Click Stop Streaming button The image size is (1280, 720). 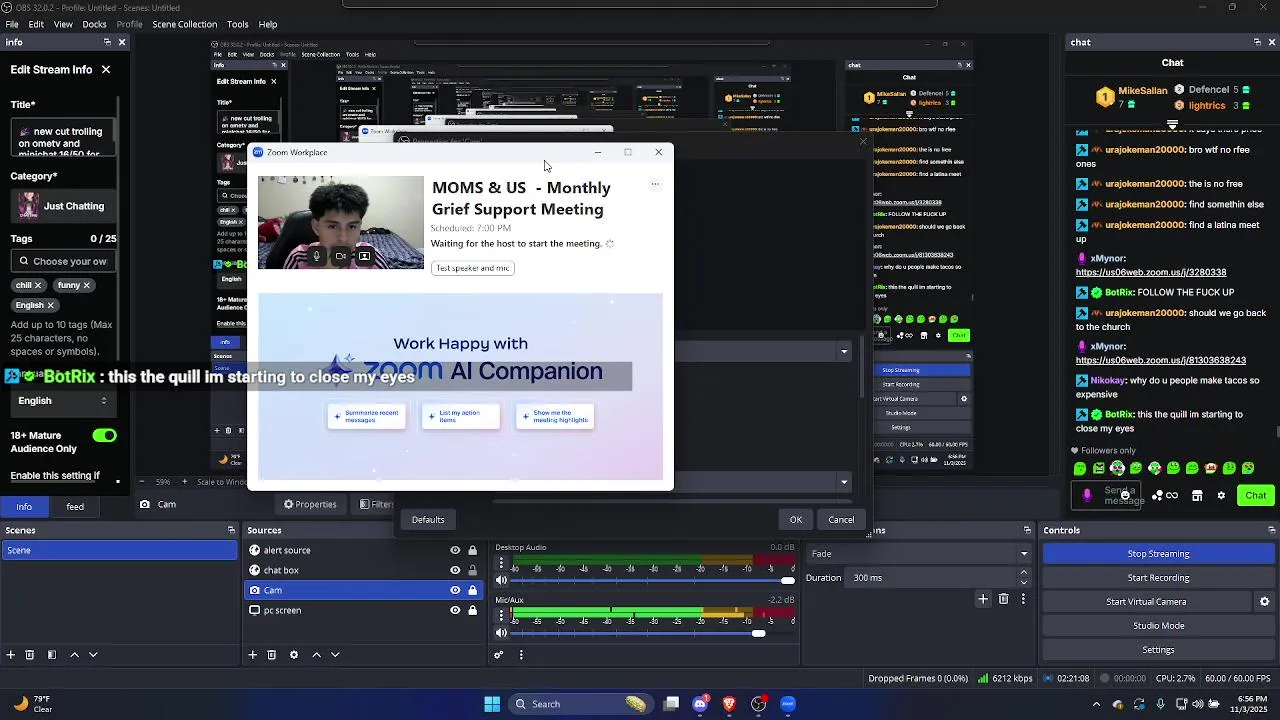pos(1158,554)
